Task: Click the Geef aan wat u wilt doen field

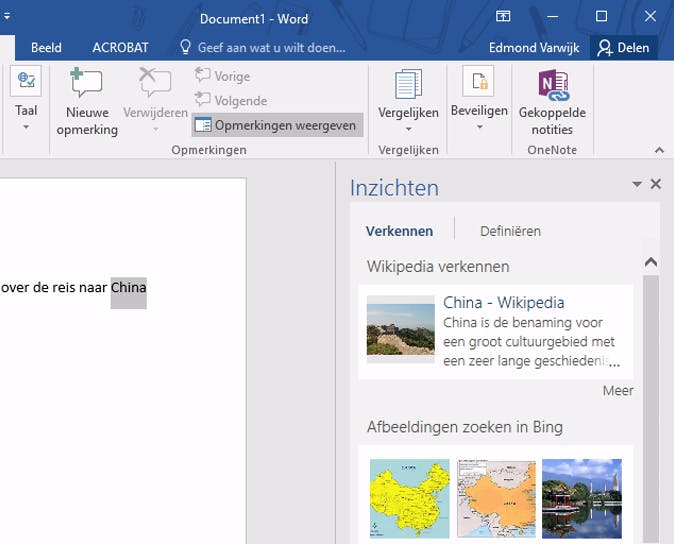Action: tap(272, 48)
